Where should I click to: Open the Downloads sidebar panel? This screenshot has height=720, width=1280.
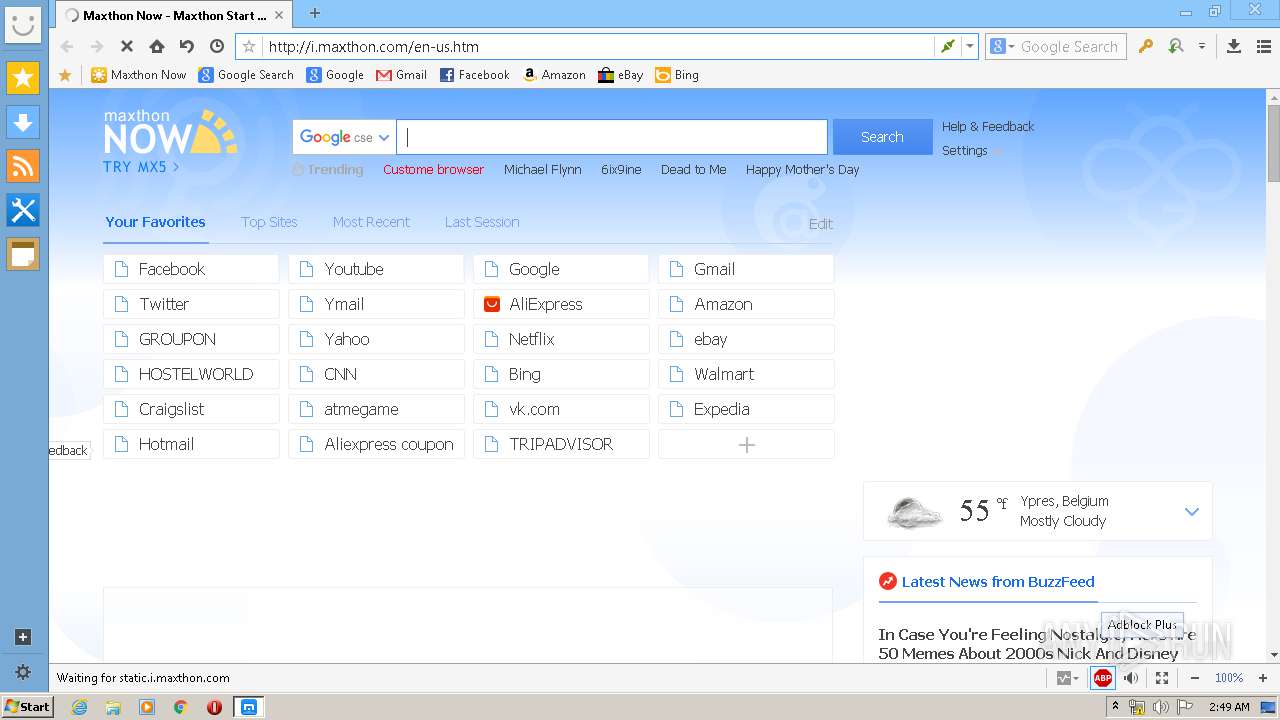[23, 122]
